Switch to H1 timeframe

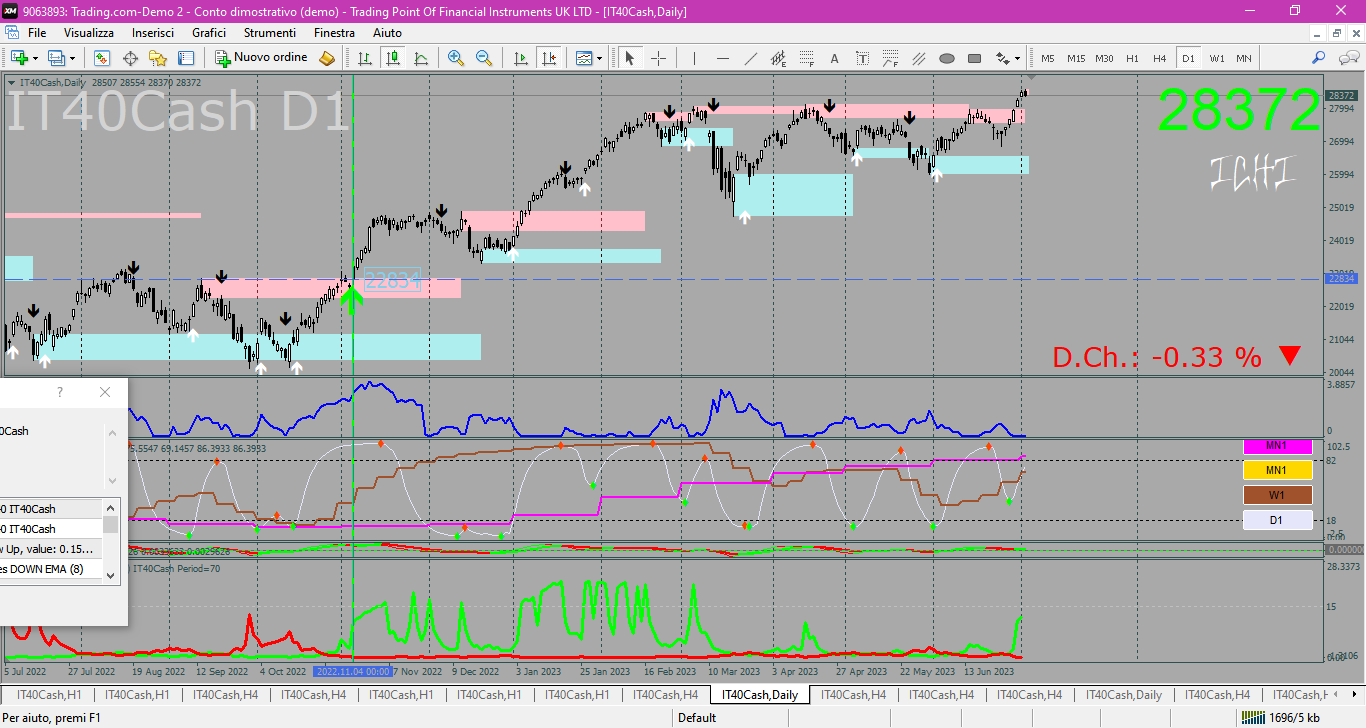1132,58
